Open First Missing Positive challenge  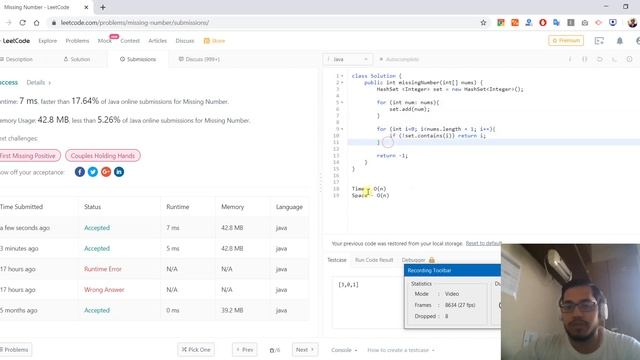point(29,156)
